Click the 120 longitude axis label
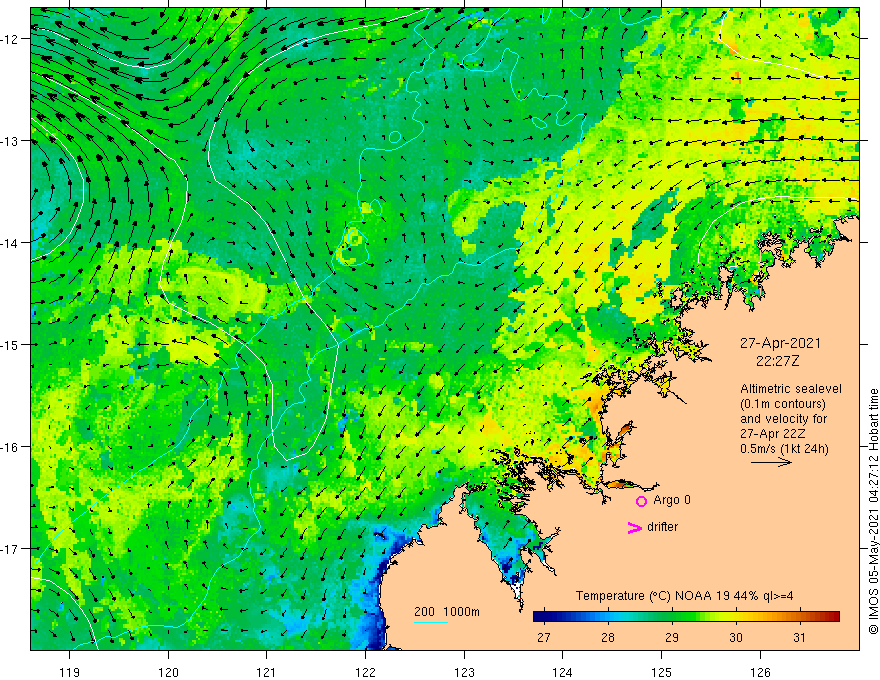 (168, 672)
